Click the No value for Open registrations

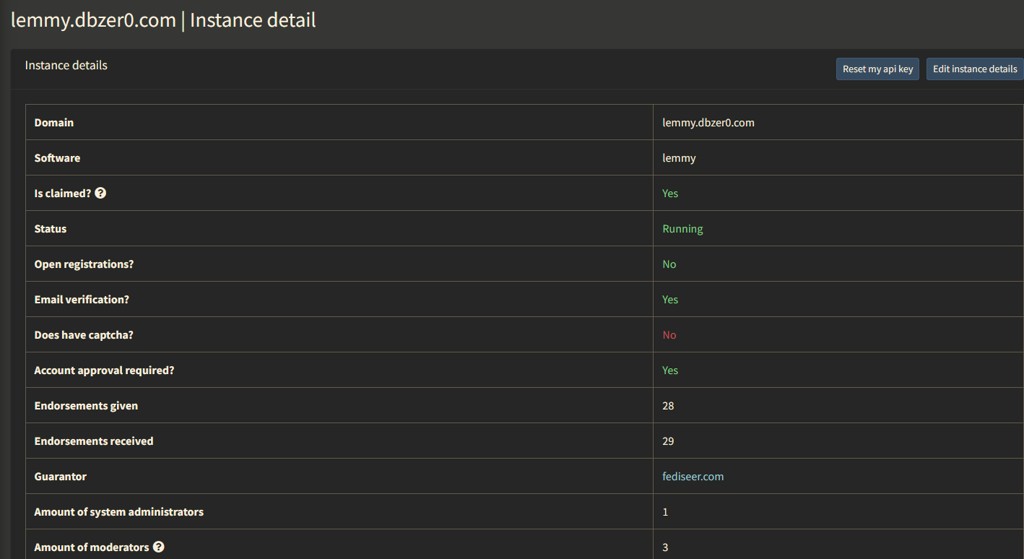[x=669, y=264]
